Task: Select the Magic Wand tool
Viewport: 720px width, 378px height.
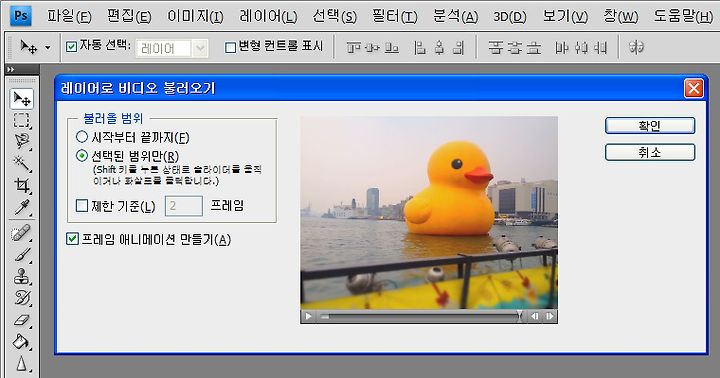Action: (x=22, y=163)
